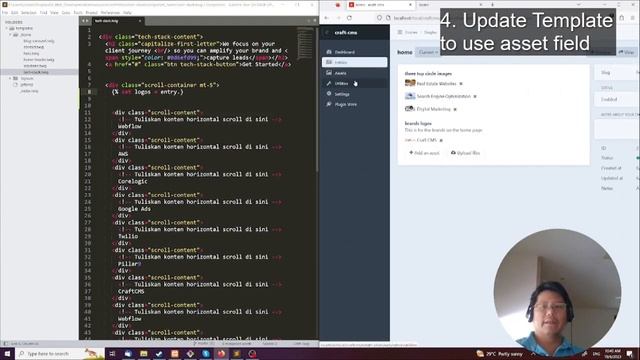The height and width of the screenshot is (360, 640).
Task: Close the tech-stack.twig editor tab
Action: click(140, 21)
